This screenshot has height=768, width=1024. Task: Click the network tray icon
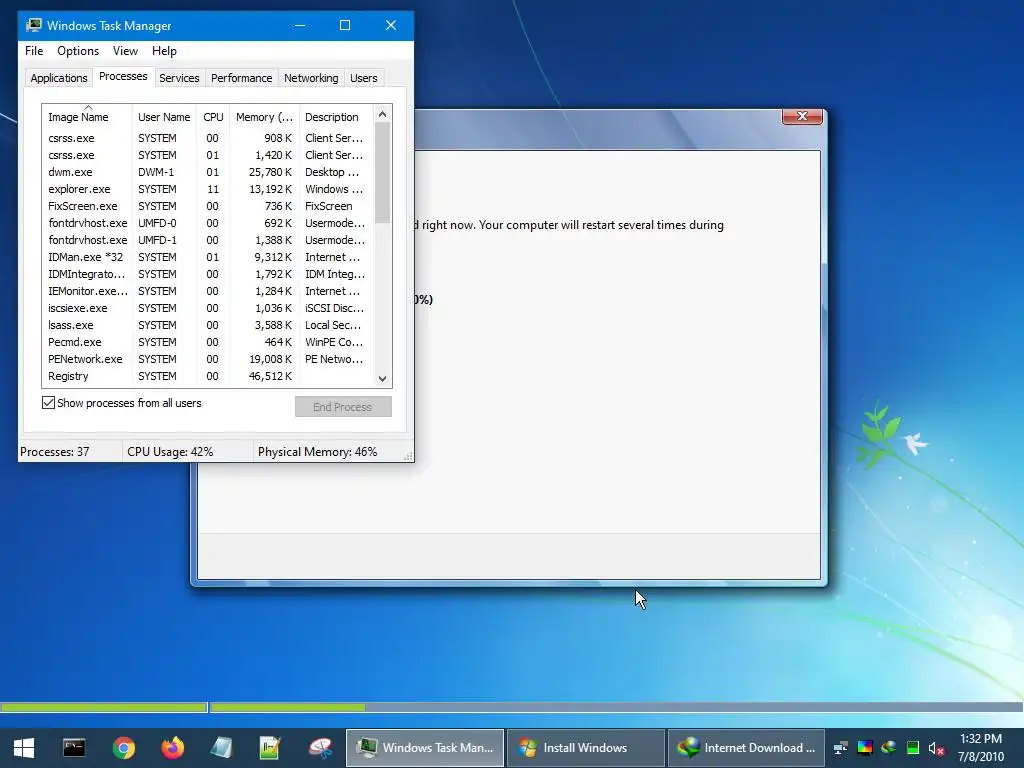click(840, 748)
